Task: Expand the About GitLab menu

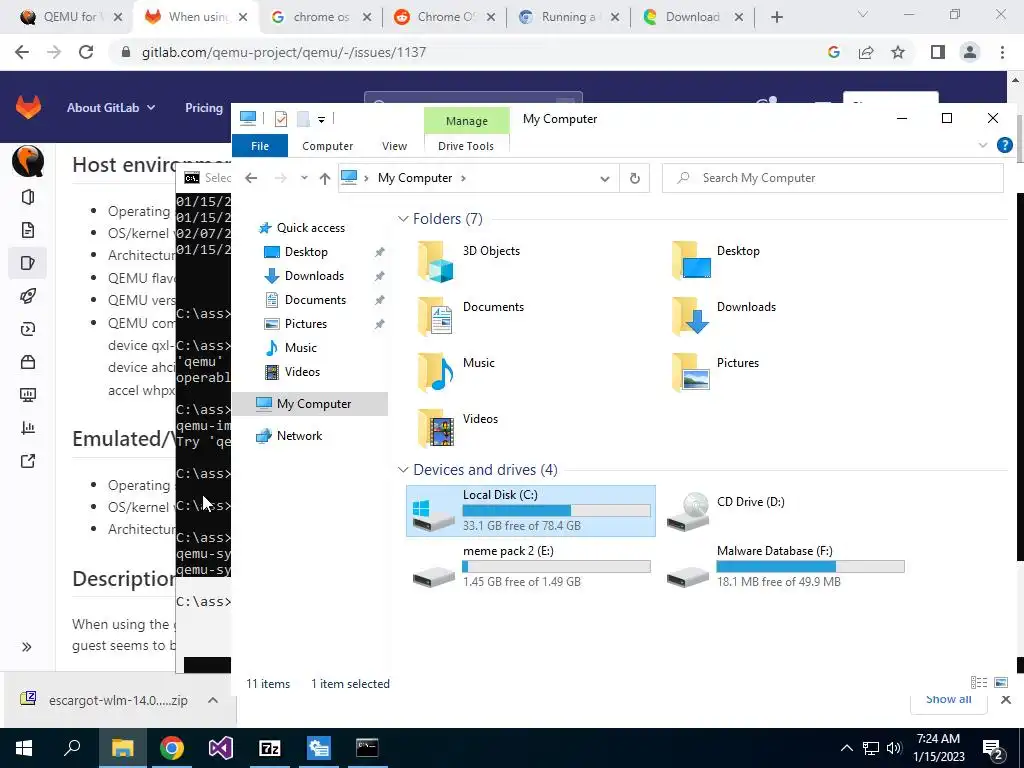Action: (x=111, y=108)
